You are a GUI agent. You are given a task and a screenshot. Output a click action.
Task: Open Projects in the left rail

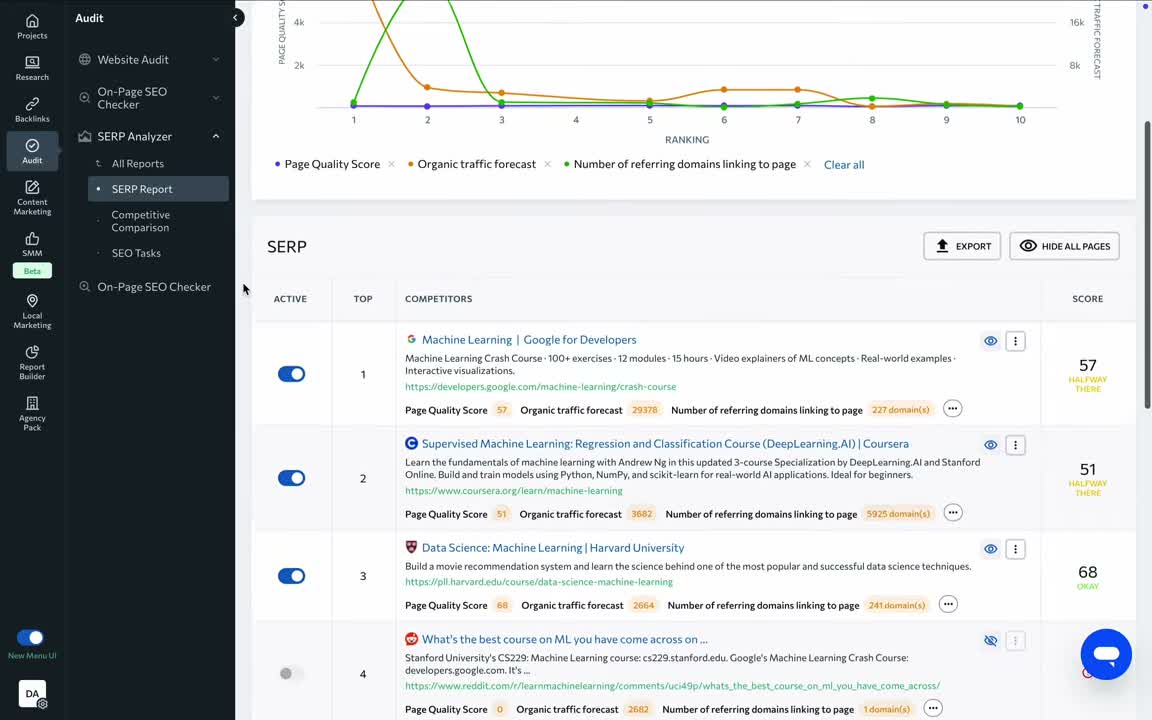(x=32, y=26)
